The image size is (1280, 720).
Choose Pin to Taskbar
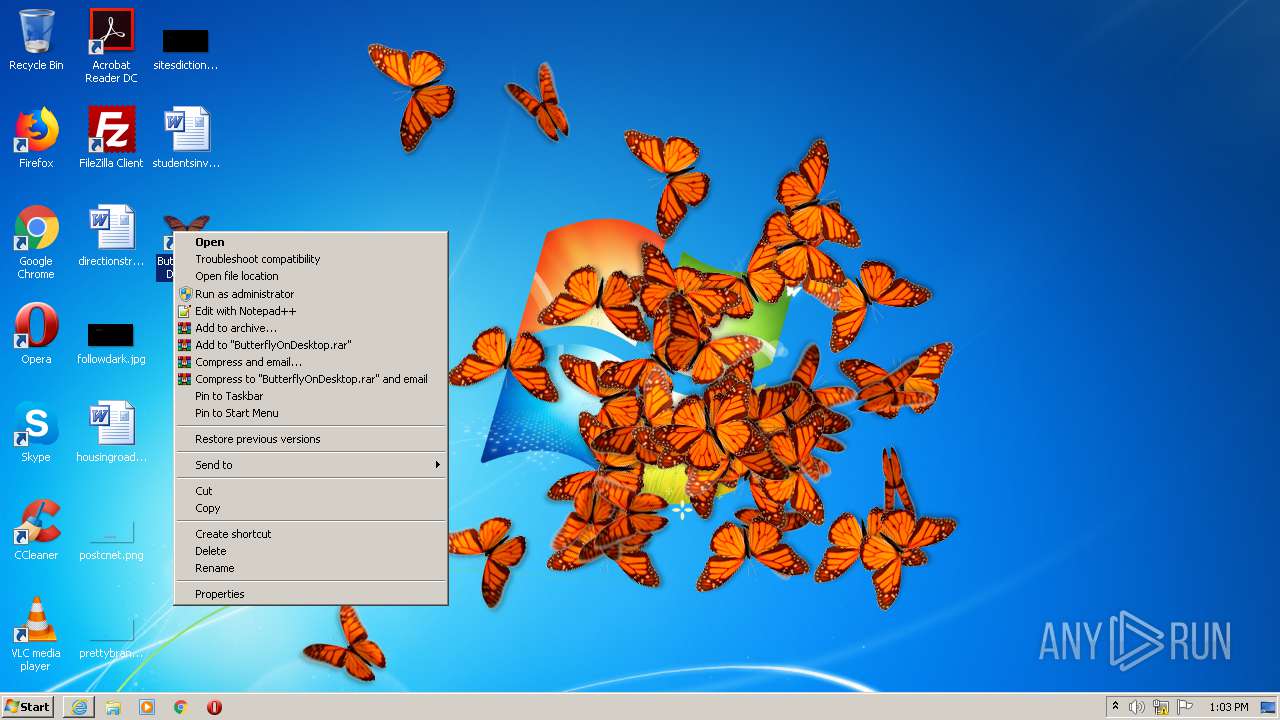311,396
